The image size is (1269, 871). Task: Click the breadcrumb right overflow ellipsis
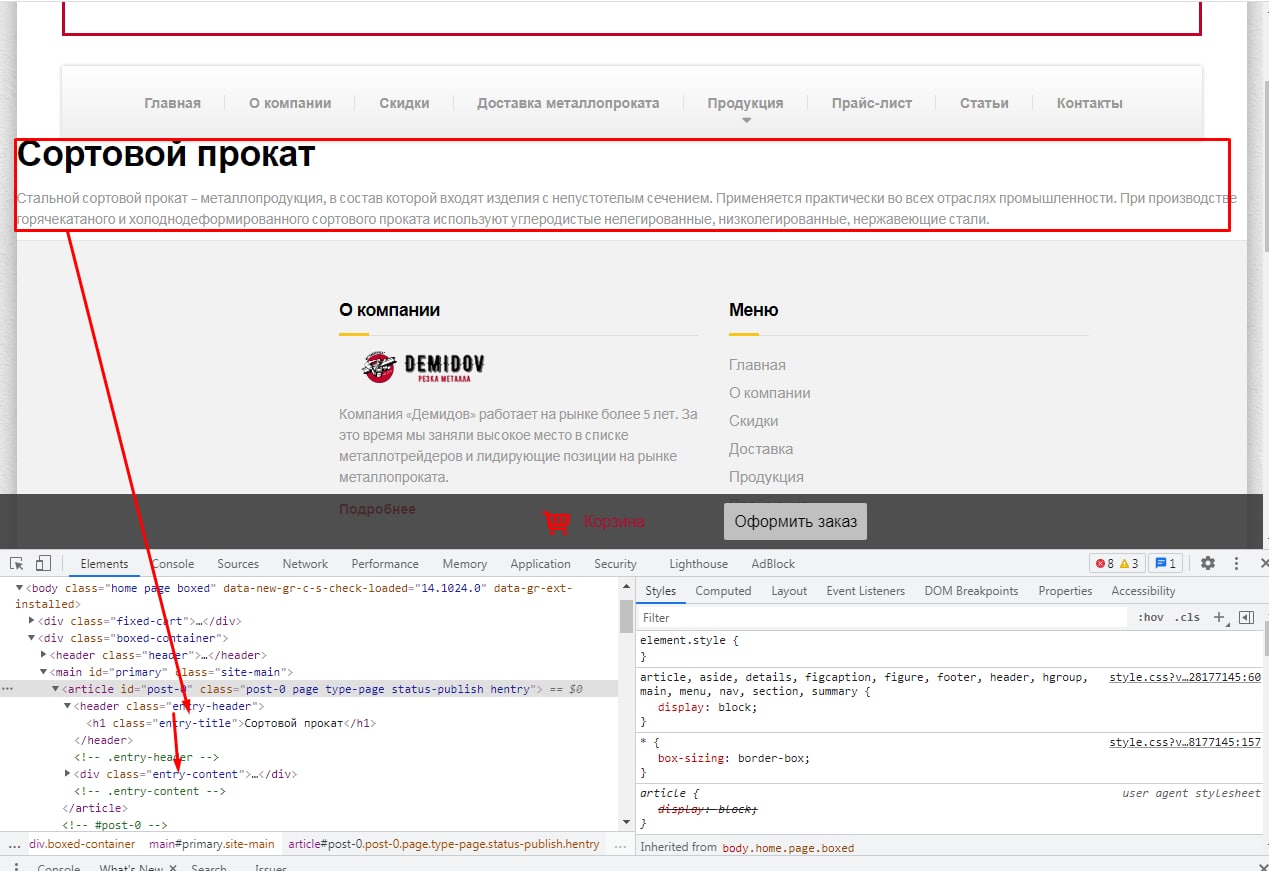tap(620, 844)
